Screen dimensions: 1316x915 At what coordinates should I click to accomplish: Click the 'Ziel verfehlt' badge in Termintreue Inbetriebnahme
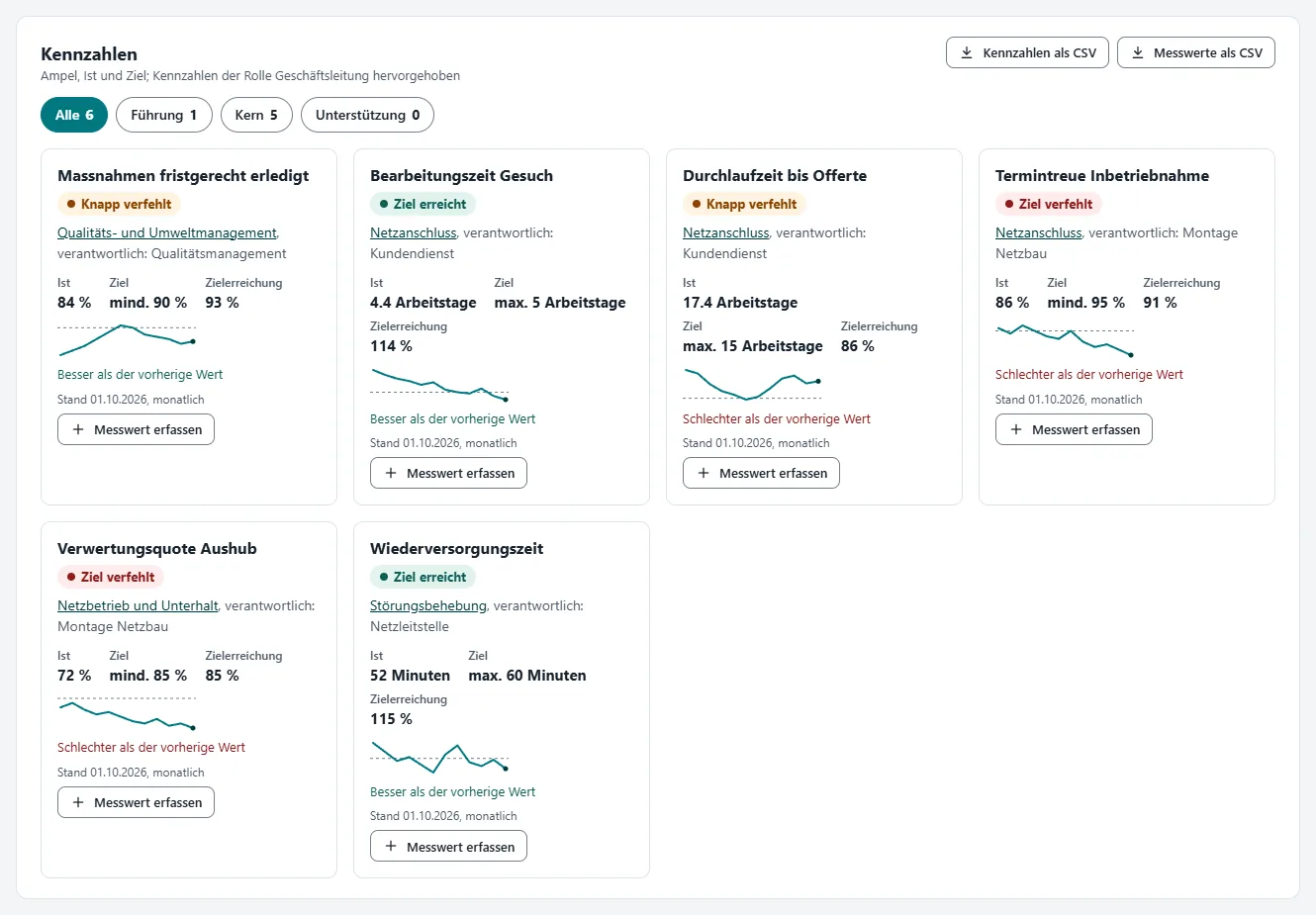pyautogui.click(x=1049, y=204)
